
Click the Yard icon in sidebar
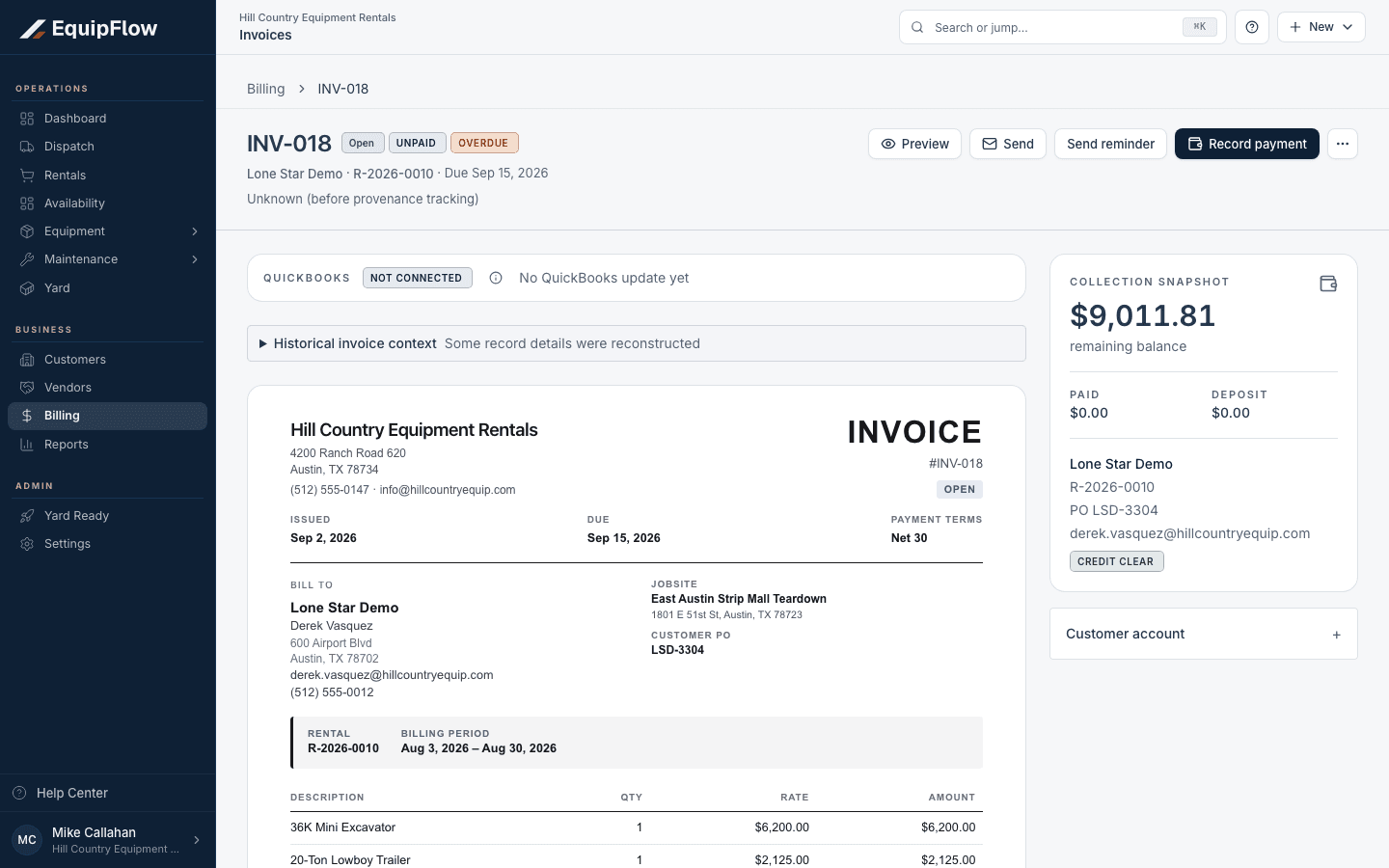click(x=27, y=288)
